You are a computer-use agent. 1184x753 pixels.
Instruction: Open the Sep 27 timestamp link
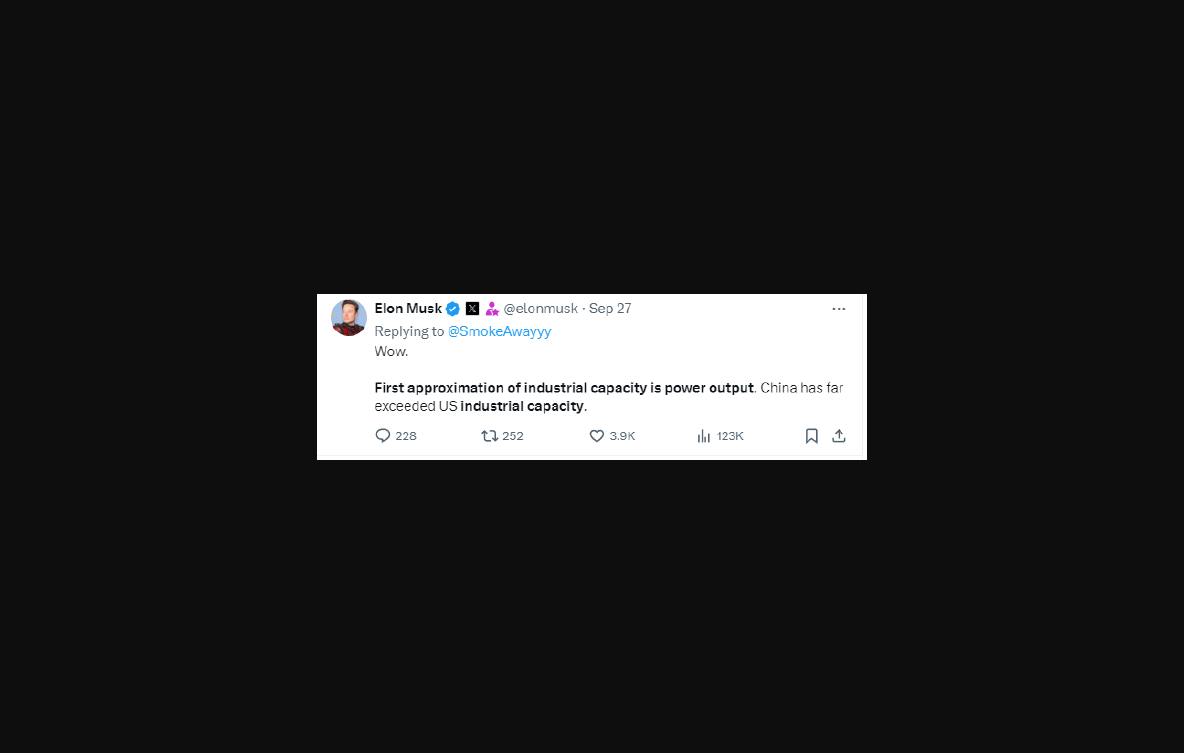pos(610,308)
